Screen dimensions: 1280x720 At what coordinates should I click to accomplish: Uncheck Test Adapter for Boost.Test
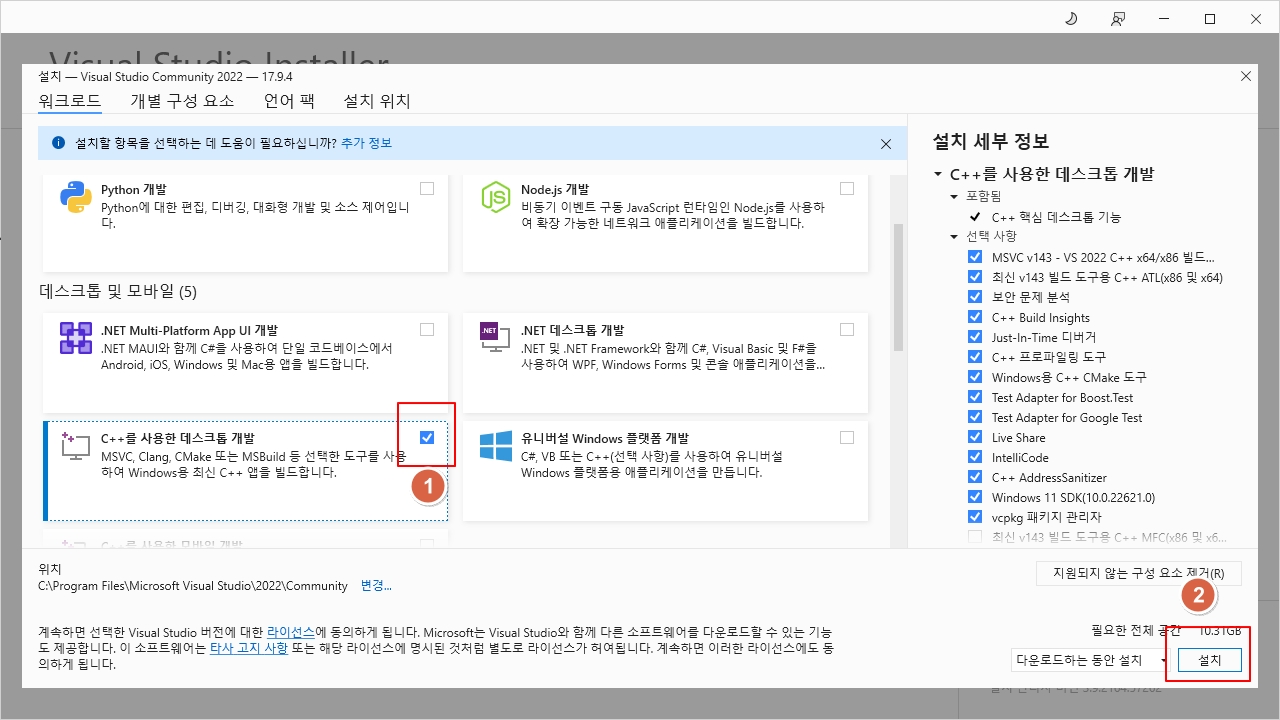point(975,397)
